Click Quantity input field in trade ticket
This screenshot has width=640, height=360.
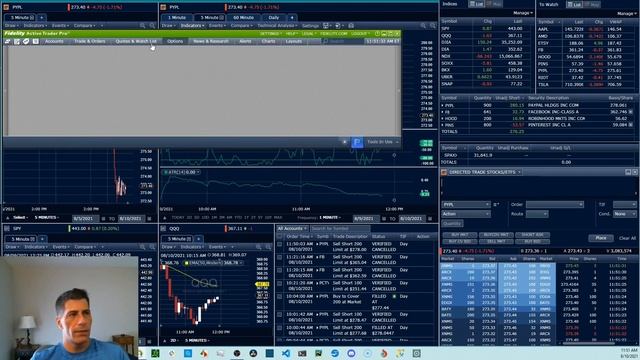click(452, 224)
